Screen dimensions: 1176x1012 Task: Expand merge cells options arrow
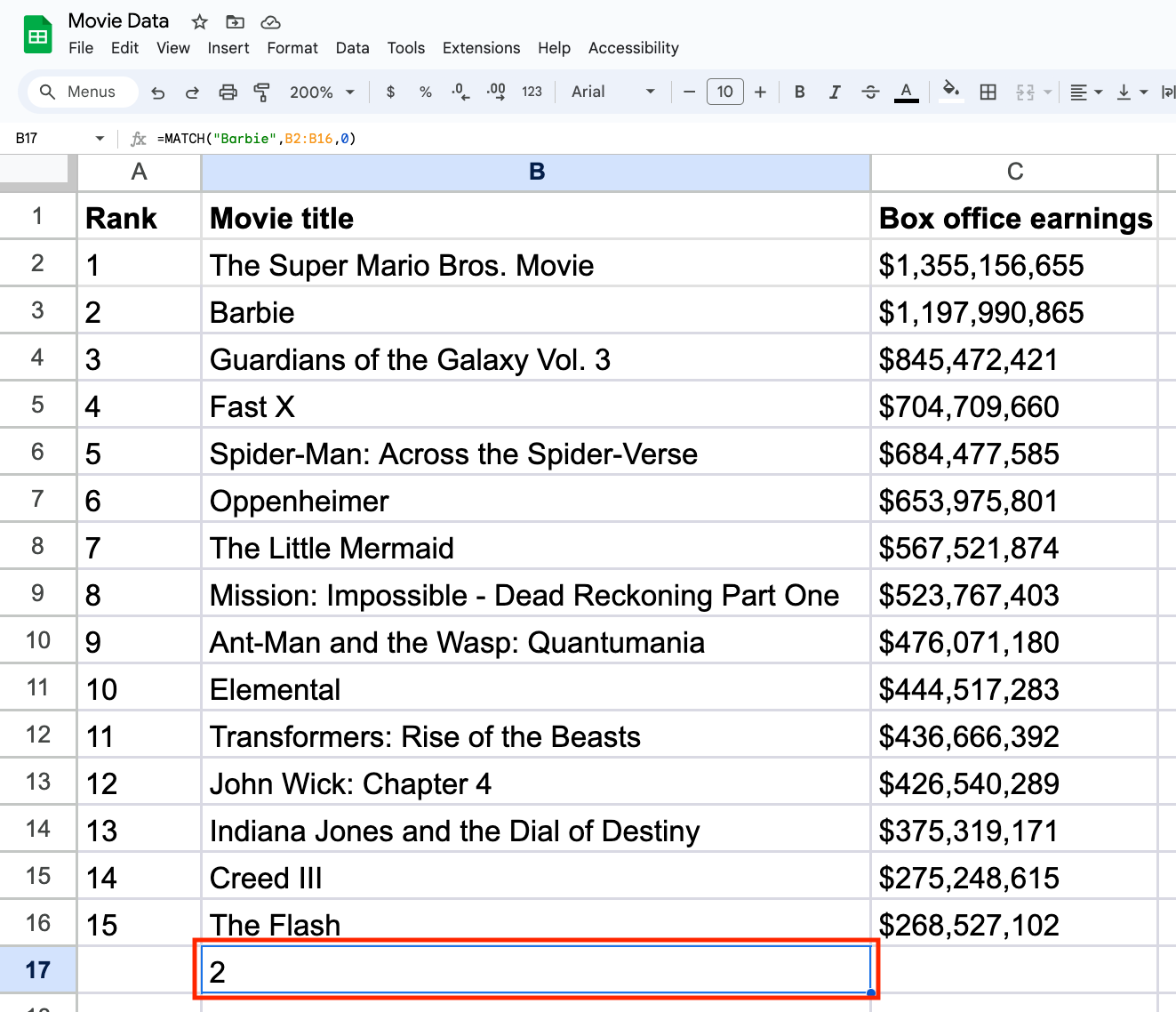pos(1047,92)
